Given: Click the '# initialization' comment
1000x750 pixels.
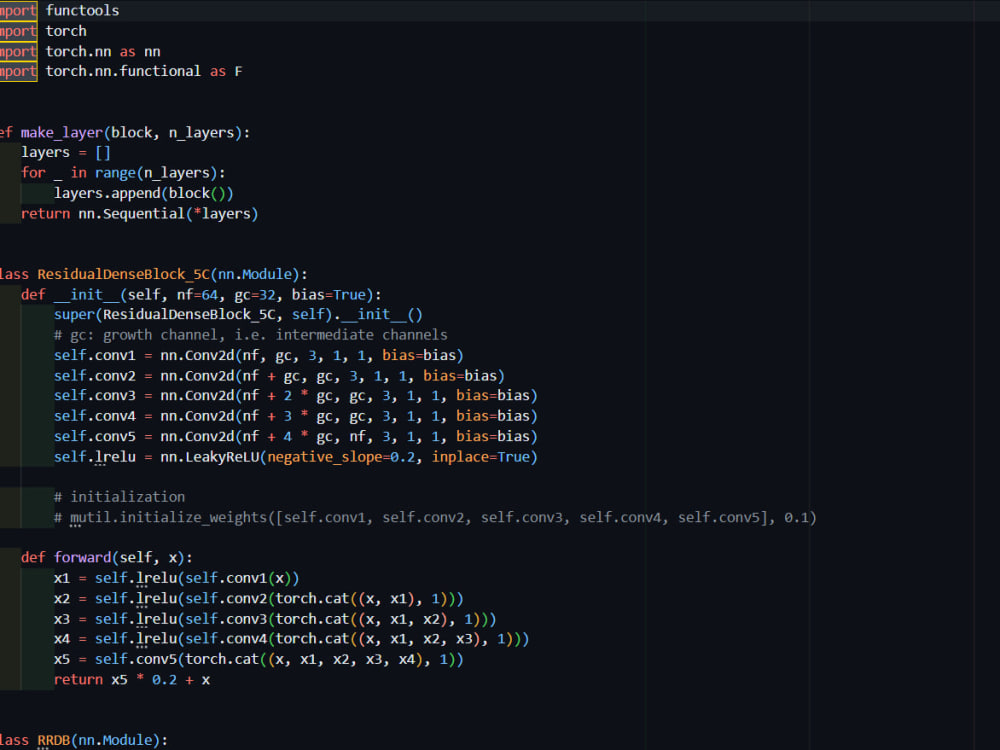Looking at the screenshot, I should 119,497.
